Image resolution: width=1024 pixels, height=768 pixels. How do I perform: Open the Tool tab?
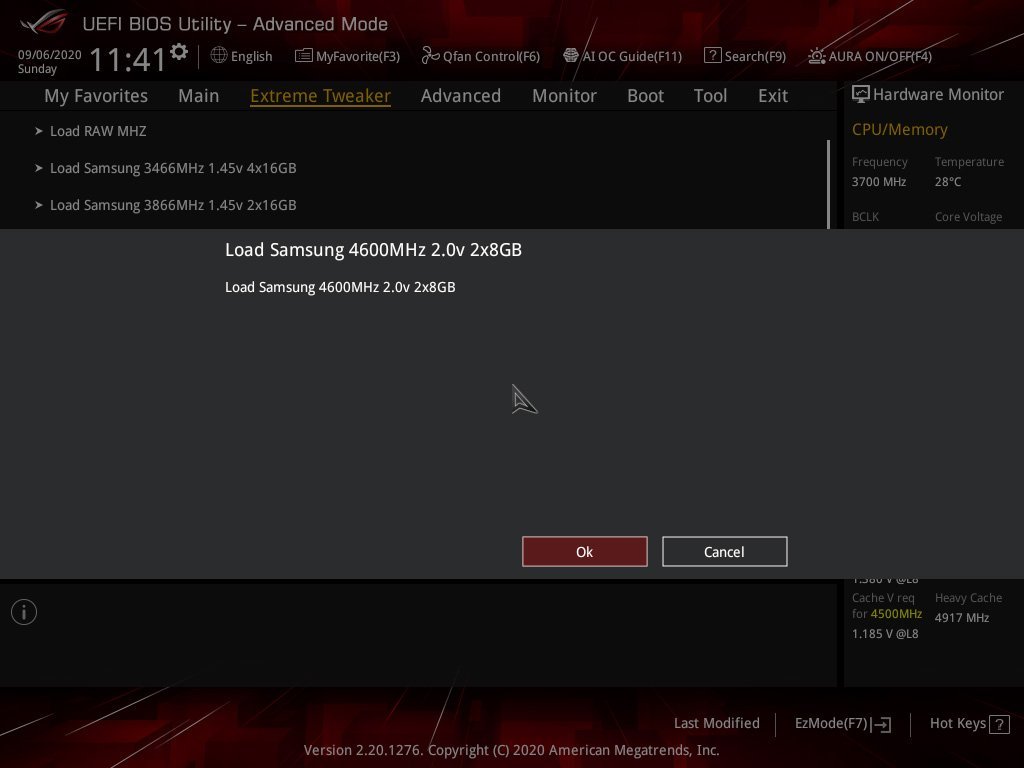click(711, 96)
